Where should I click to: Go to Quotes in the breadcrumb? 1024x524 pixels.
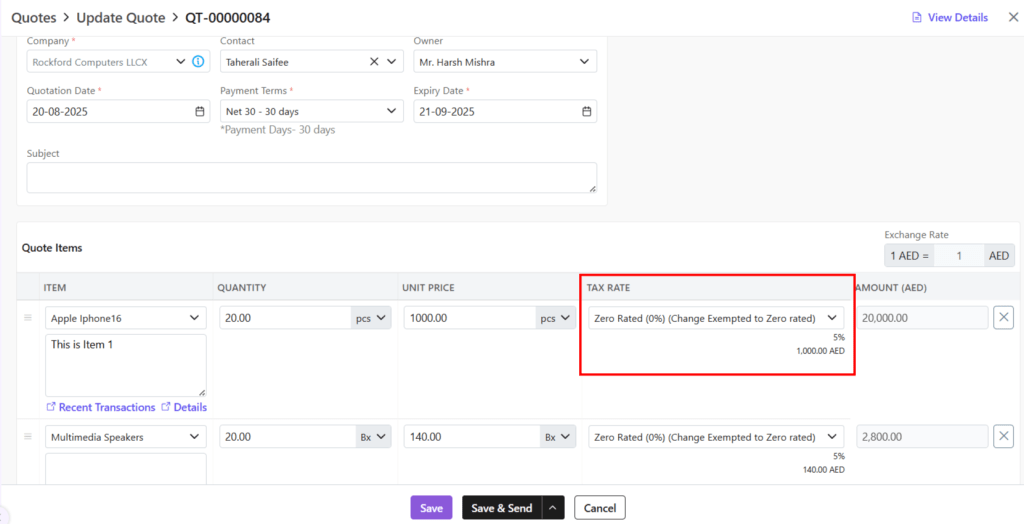[x=33, y=18]
